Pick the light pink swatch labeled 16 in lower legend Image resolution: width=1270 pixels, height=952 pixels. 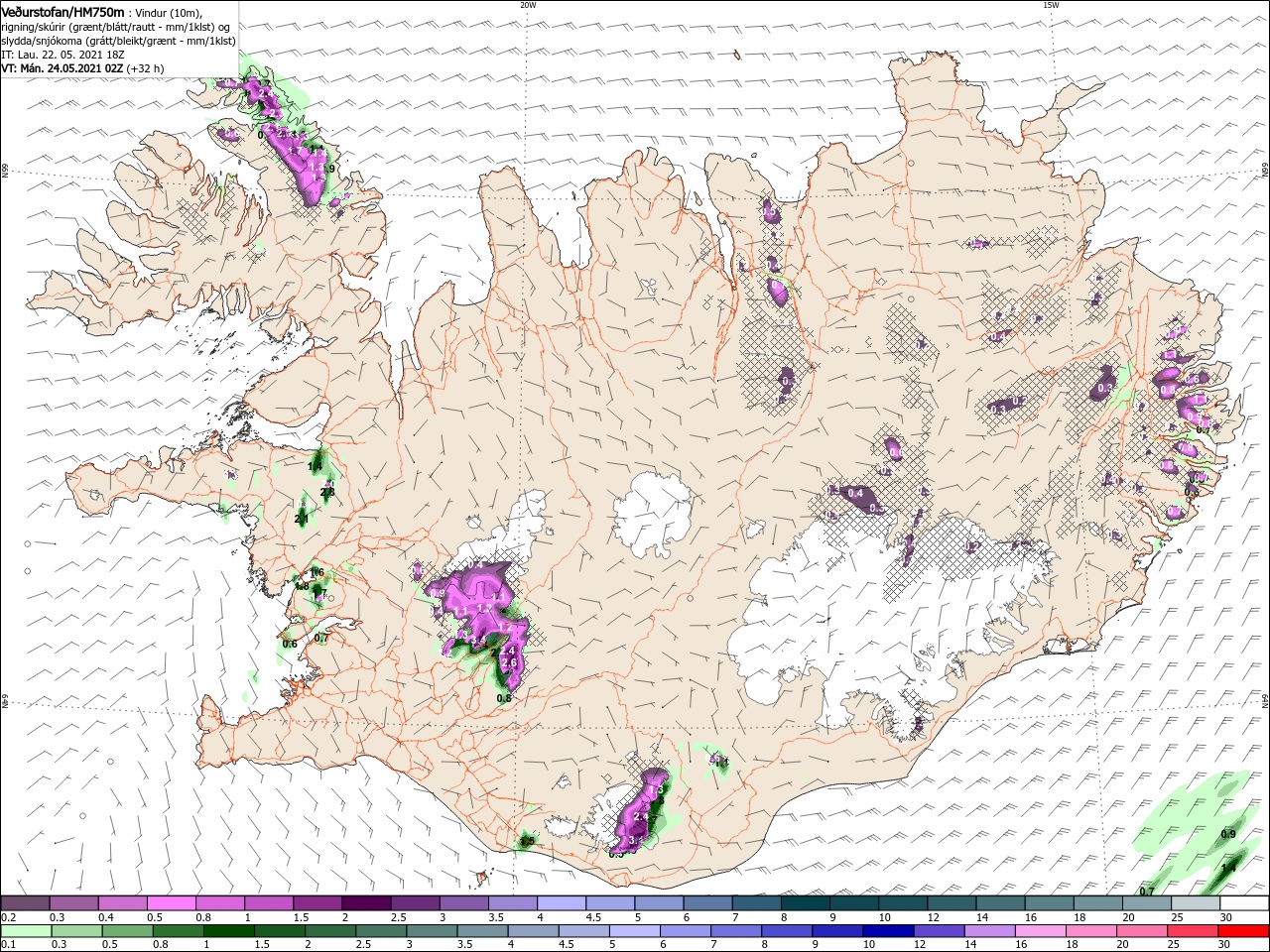click(1041, 931)
